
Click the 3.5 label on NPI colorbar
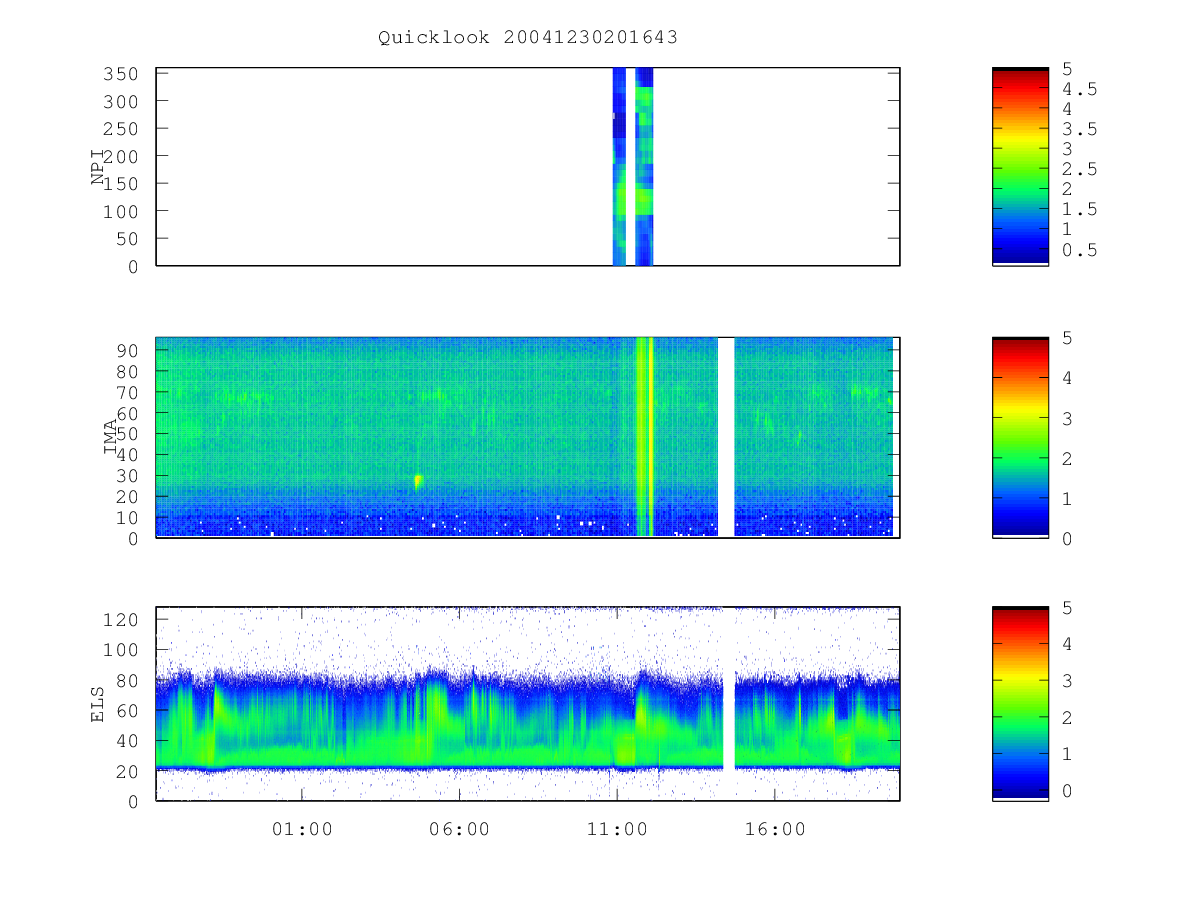tap(1079, 129)
